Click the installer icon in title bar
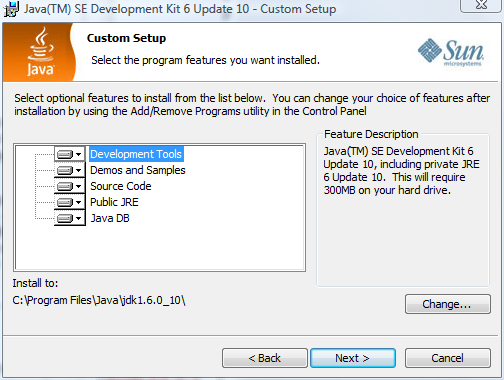 [x=11, y=9]
